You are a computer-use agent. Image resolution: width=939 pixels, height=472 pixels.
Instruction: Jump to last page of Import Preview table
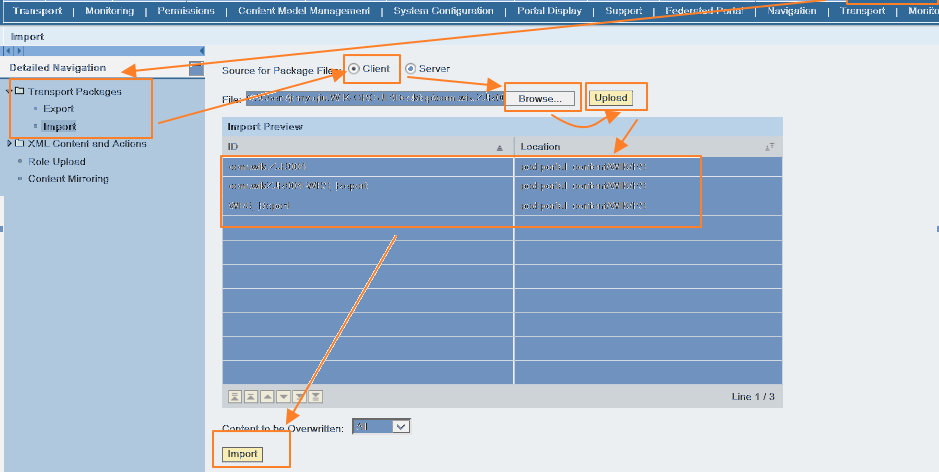tap(316, 397)
